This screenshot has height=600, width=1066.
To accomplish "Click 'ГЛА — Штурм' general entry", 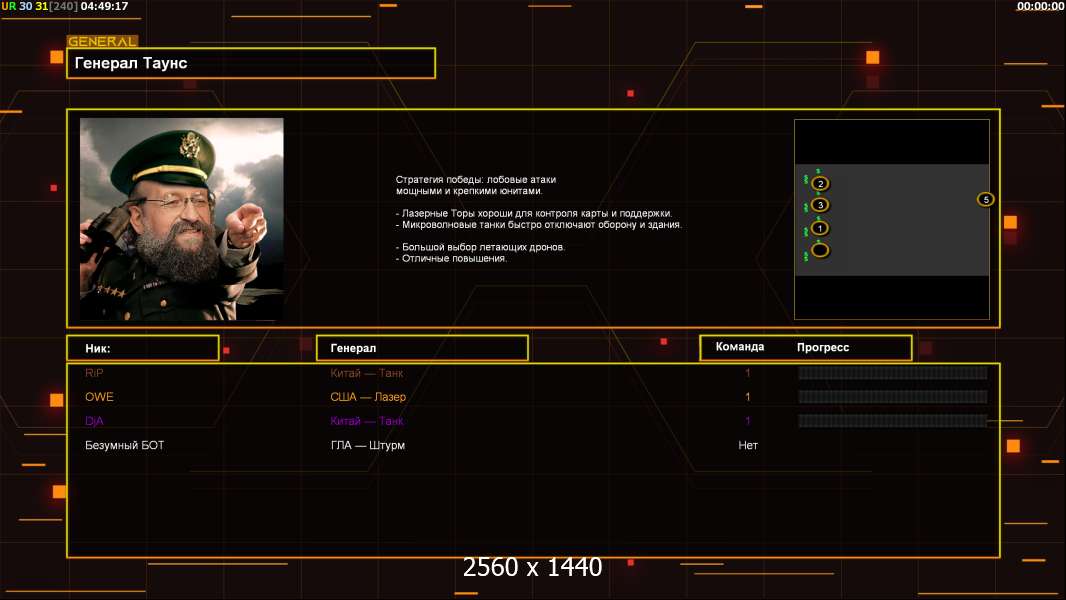I will pos(368,445).
